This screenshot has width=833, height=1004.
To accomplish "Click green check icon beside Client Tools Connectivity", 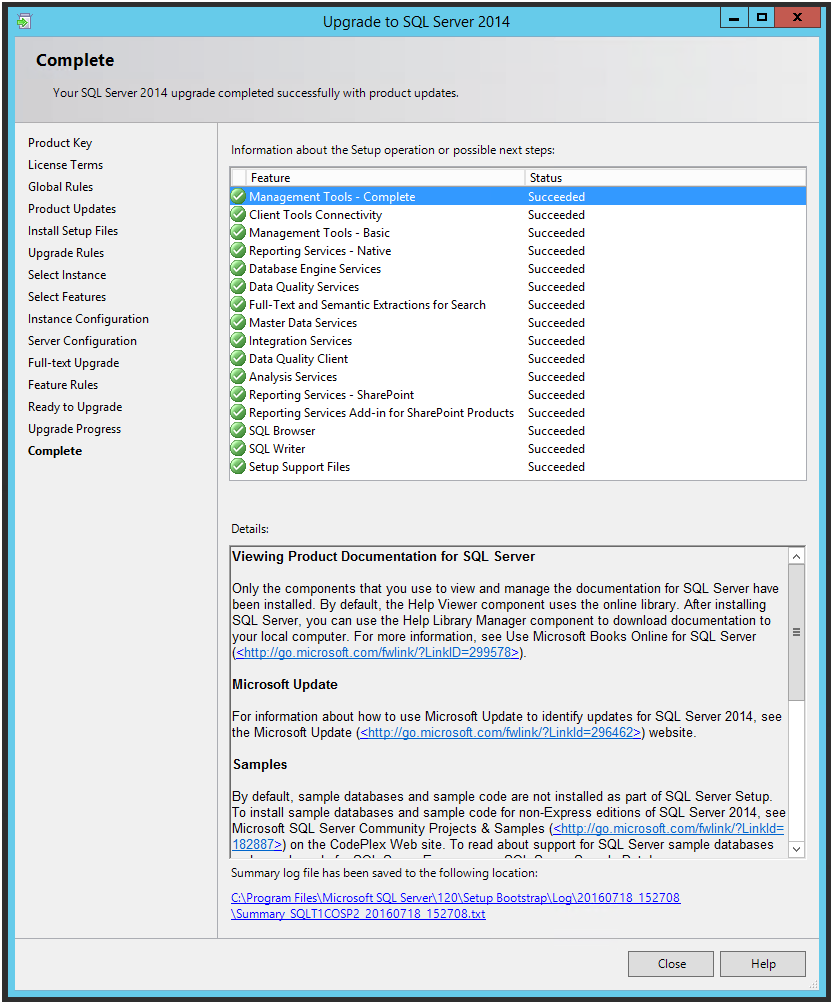I will [238, 214].
